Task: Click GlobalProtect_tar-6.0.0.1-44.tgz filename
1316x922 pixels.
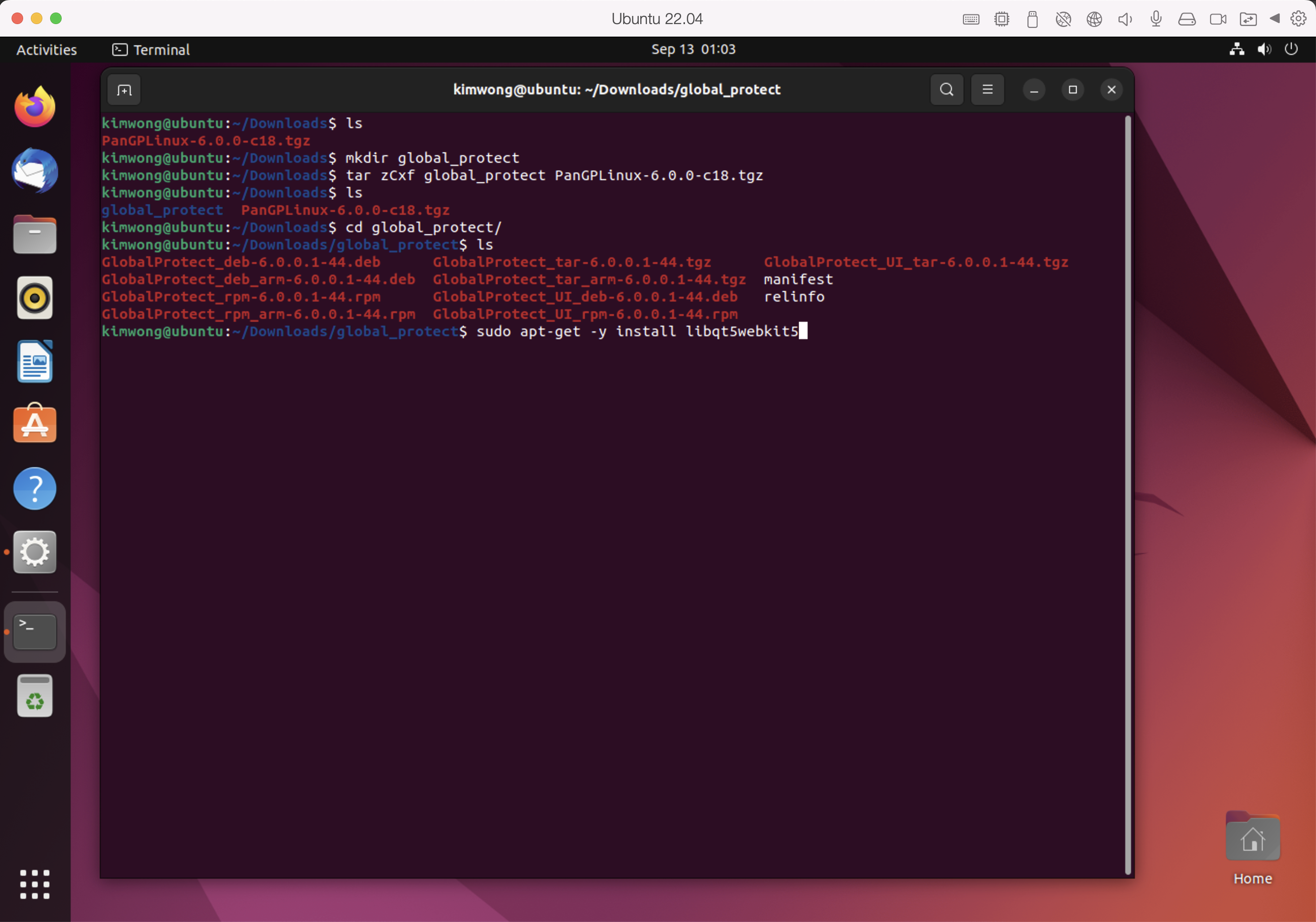Action: 571,263
